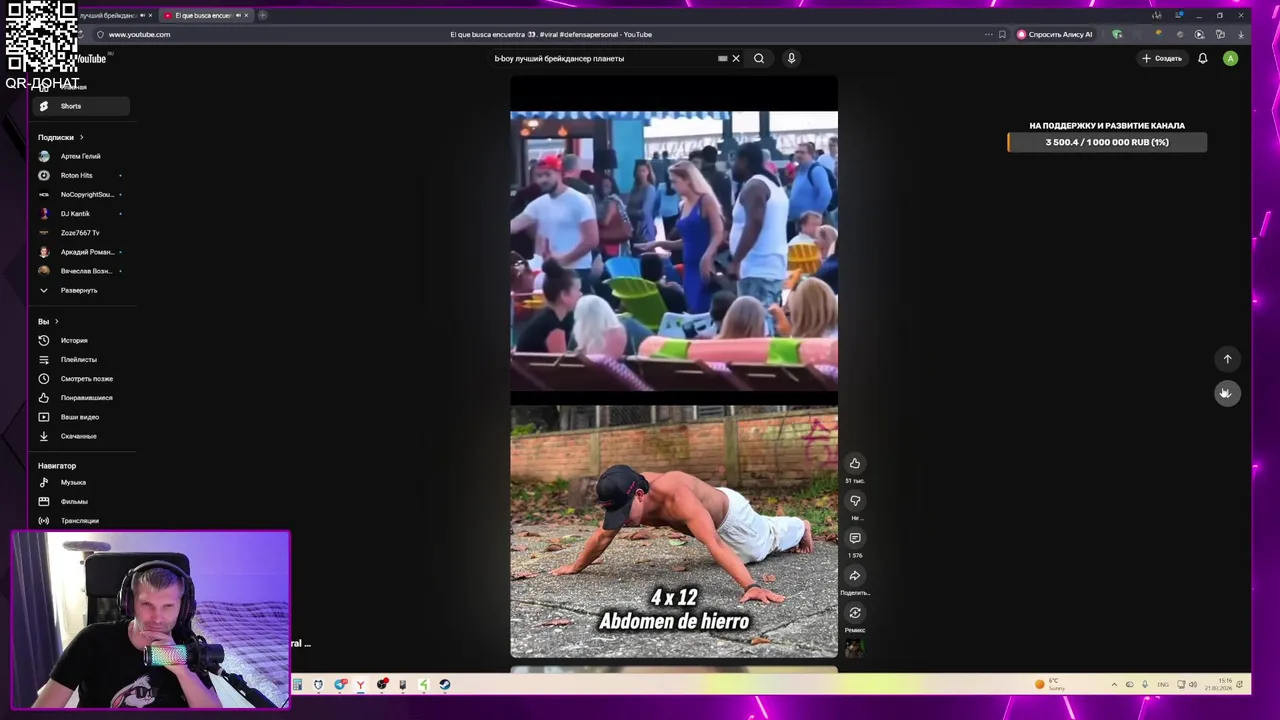Screen dimensions: 1280x720
Task: Click the Создать button
Action: pos(1162,58)
